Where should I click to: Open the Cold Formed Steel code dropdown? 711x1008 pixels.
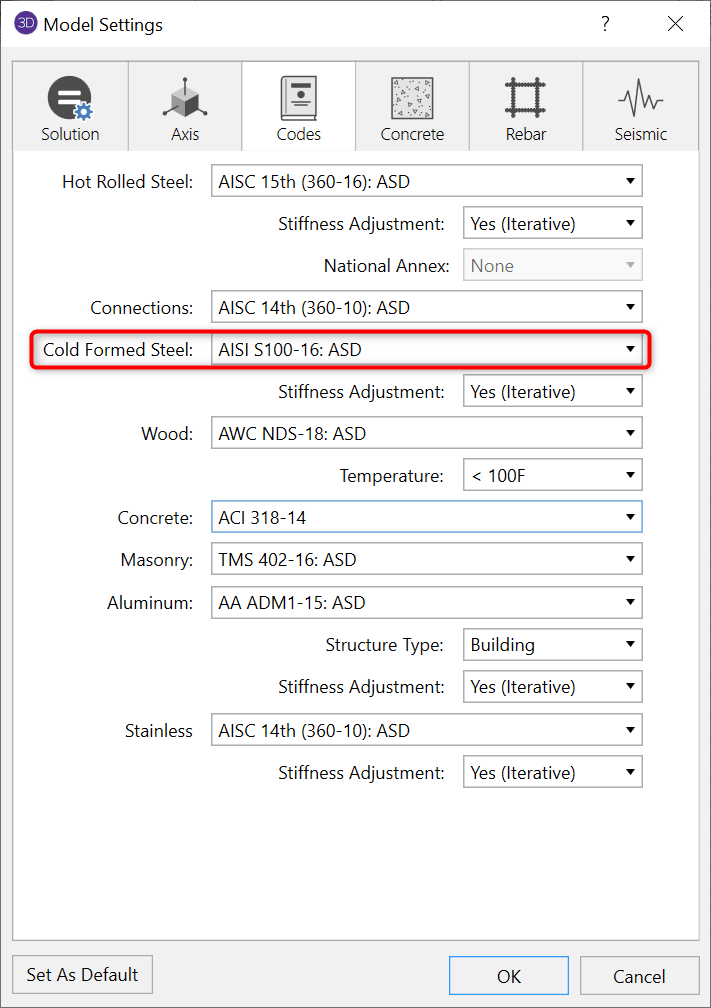(426, 350)
